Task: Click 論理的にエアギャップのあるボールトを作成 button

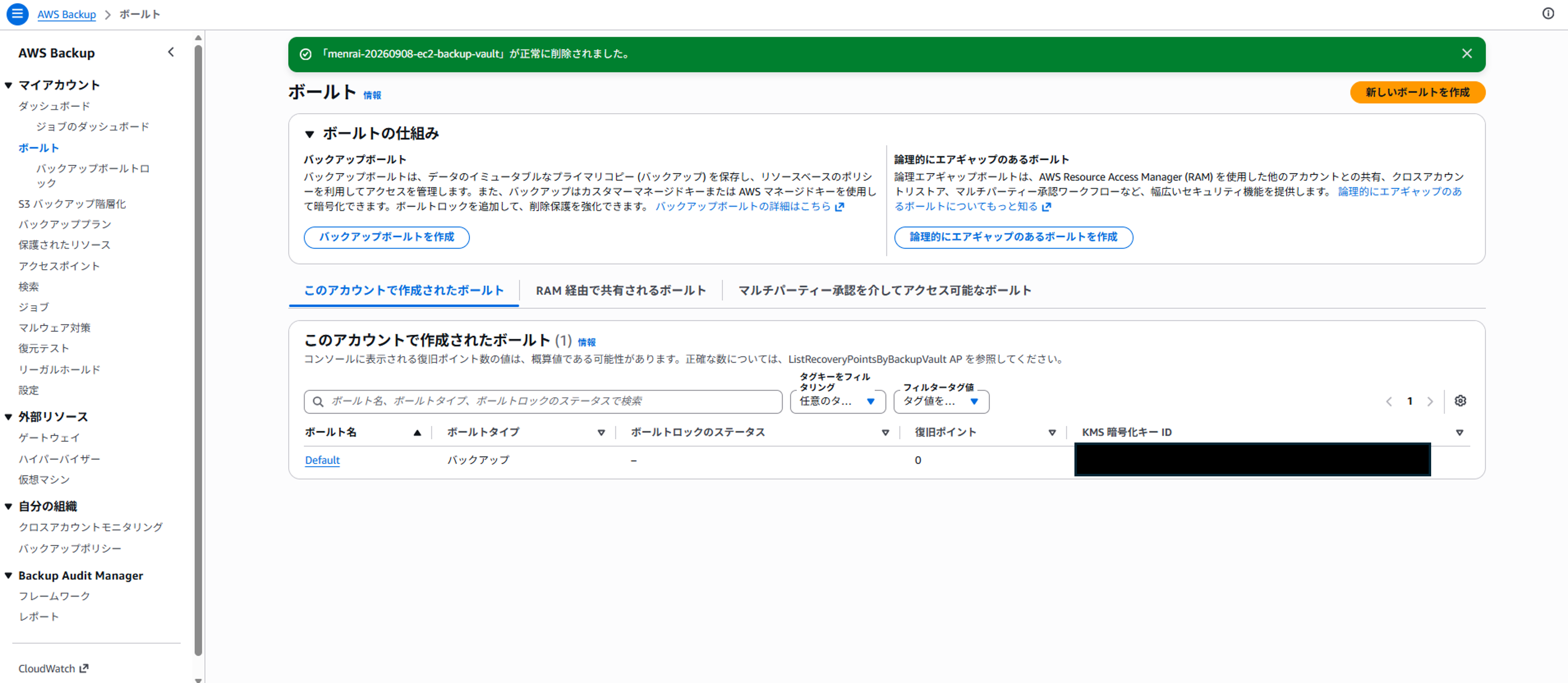Action: point(1013,237)
